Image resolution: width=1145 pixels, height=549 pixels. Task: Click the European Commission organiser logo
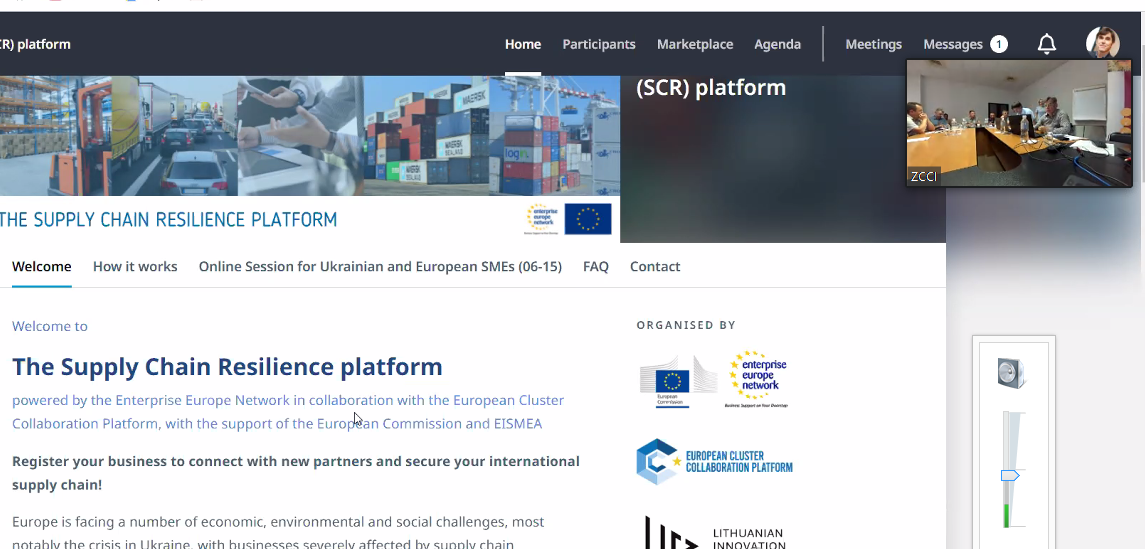tap(678, 380)
